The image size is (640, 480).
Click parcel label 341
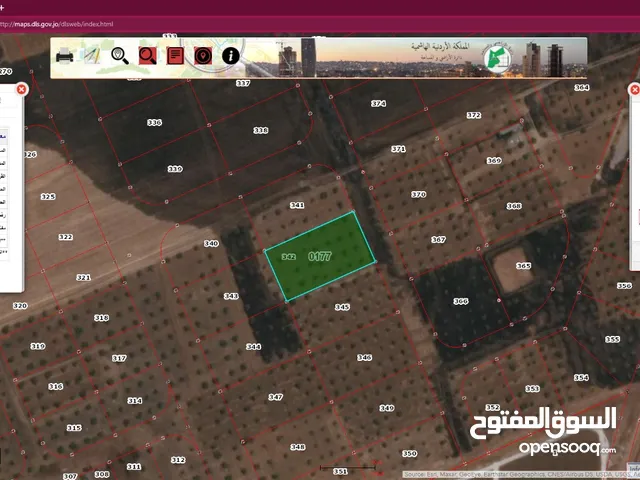(x=297, y=205)
